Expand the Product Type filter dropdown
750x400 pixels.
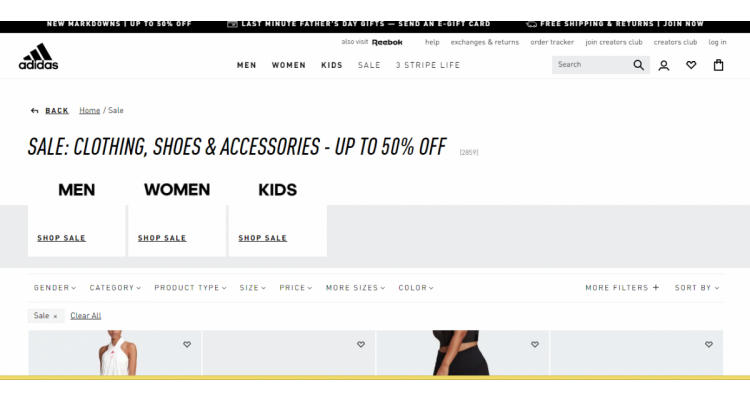pyautogui.click(x=190, y=288)
